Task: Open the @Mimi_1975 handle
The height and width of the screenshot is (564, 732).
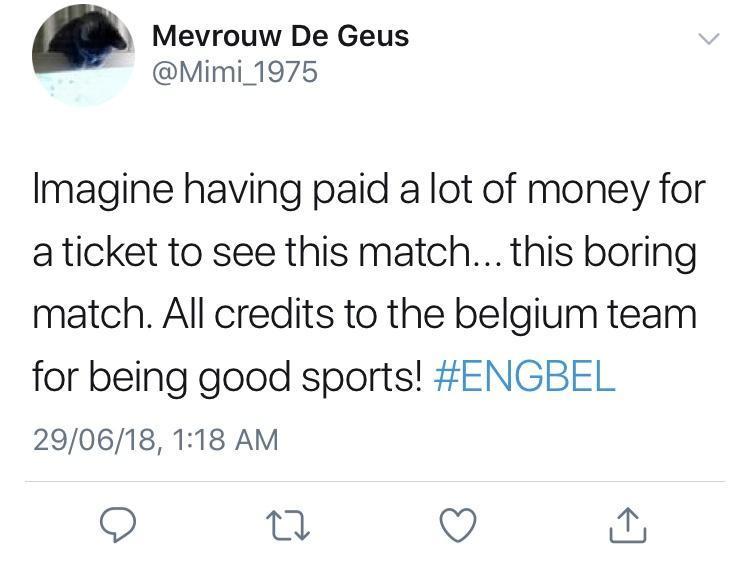Action: click(235, 72)
